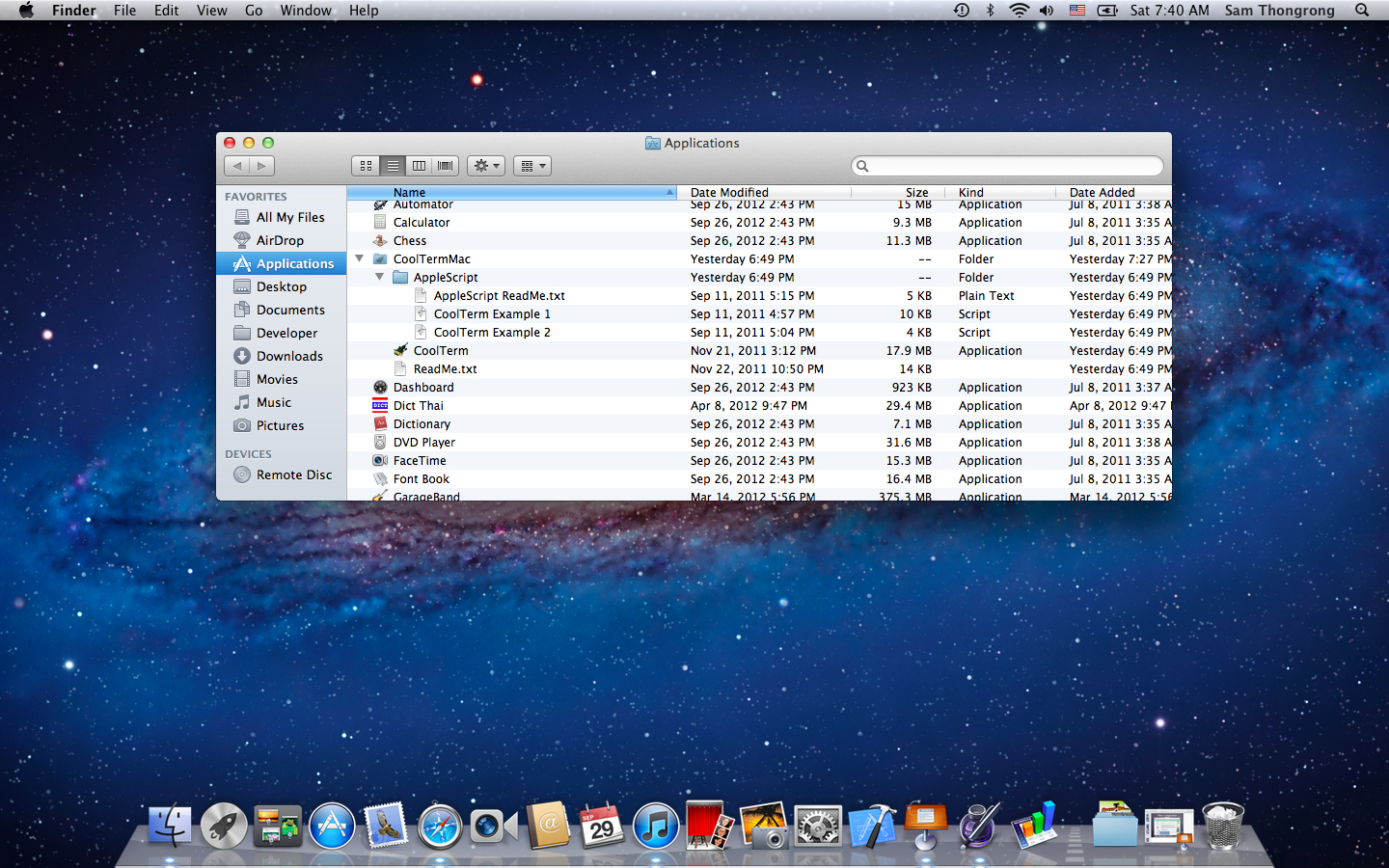Screen dimensions: 1389x868
Task: Switch Finder to icon view
Action: coord(366,166)
